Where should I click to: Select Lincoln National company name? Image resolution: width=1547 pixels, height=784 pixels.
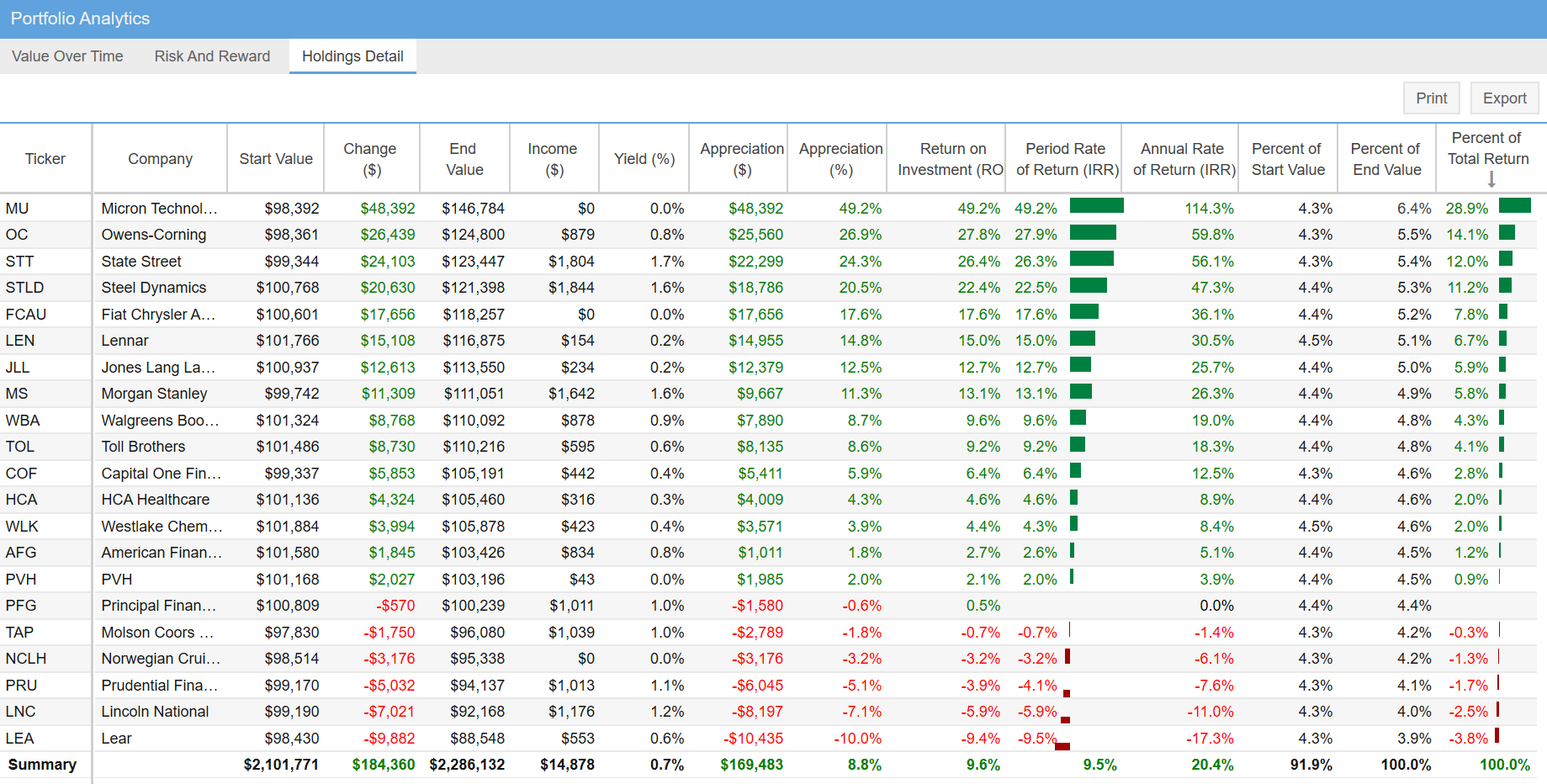(155, 712)
